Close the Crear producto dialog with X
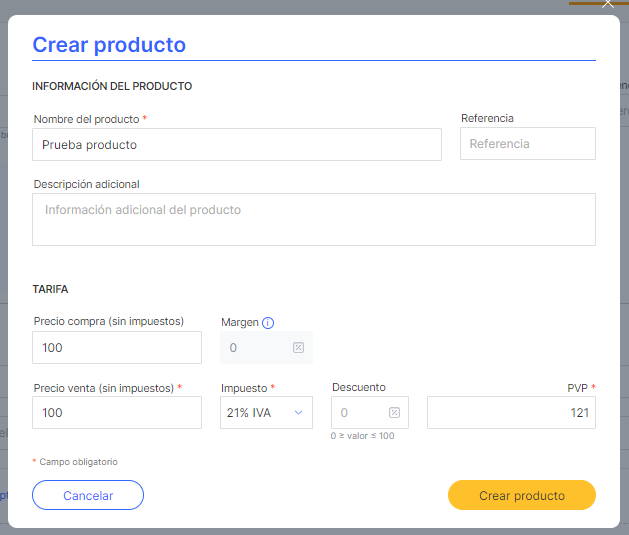Viewport: 629px width, 535px height. point(608,4)
